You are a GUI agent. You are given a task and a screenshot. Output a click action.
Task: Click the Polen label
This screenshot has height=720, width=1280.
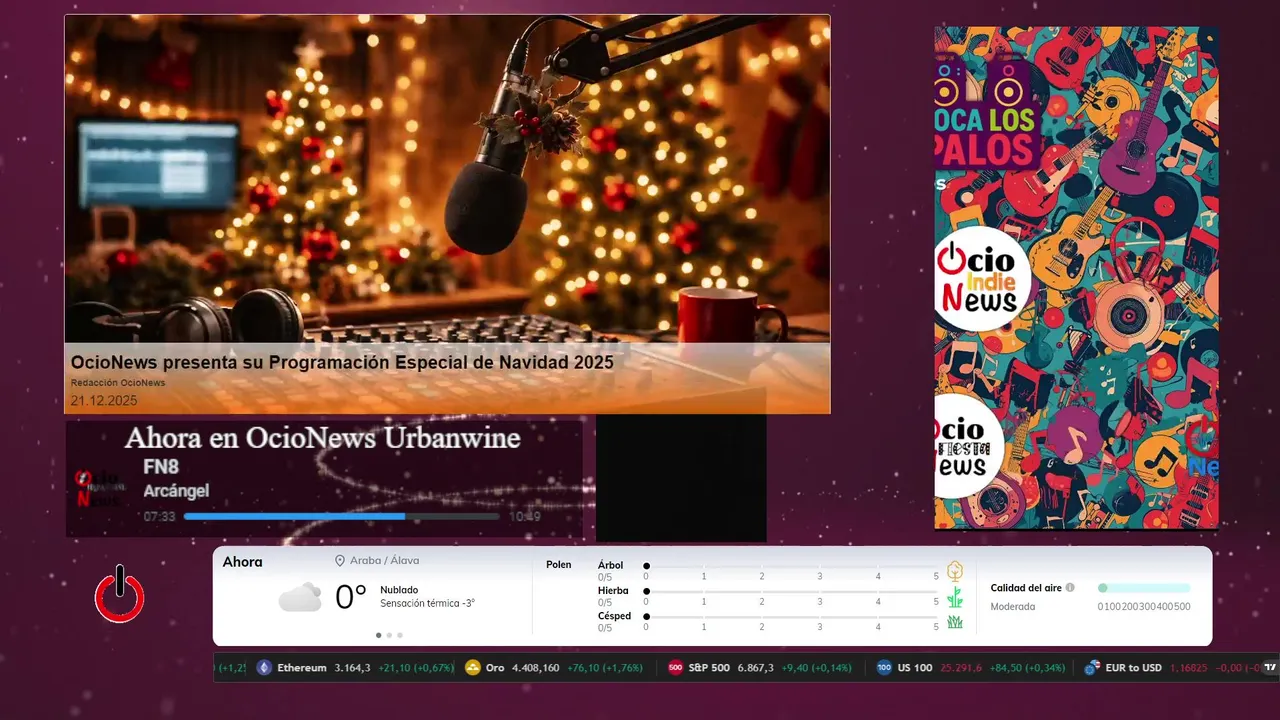click(559, 565)
